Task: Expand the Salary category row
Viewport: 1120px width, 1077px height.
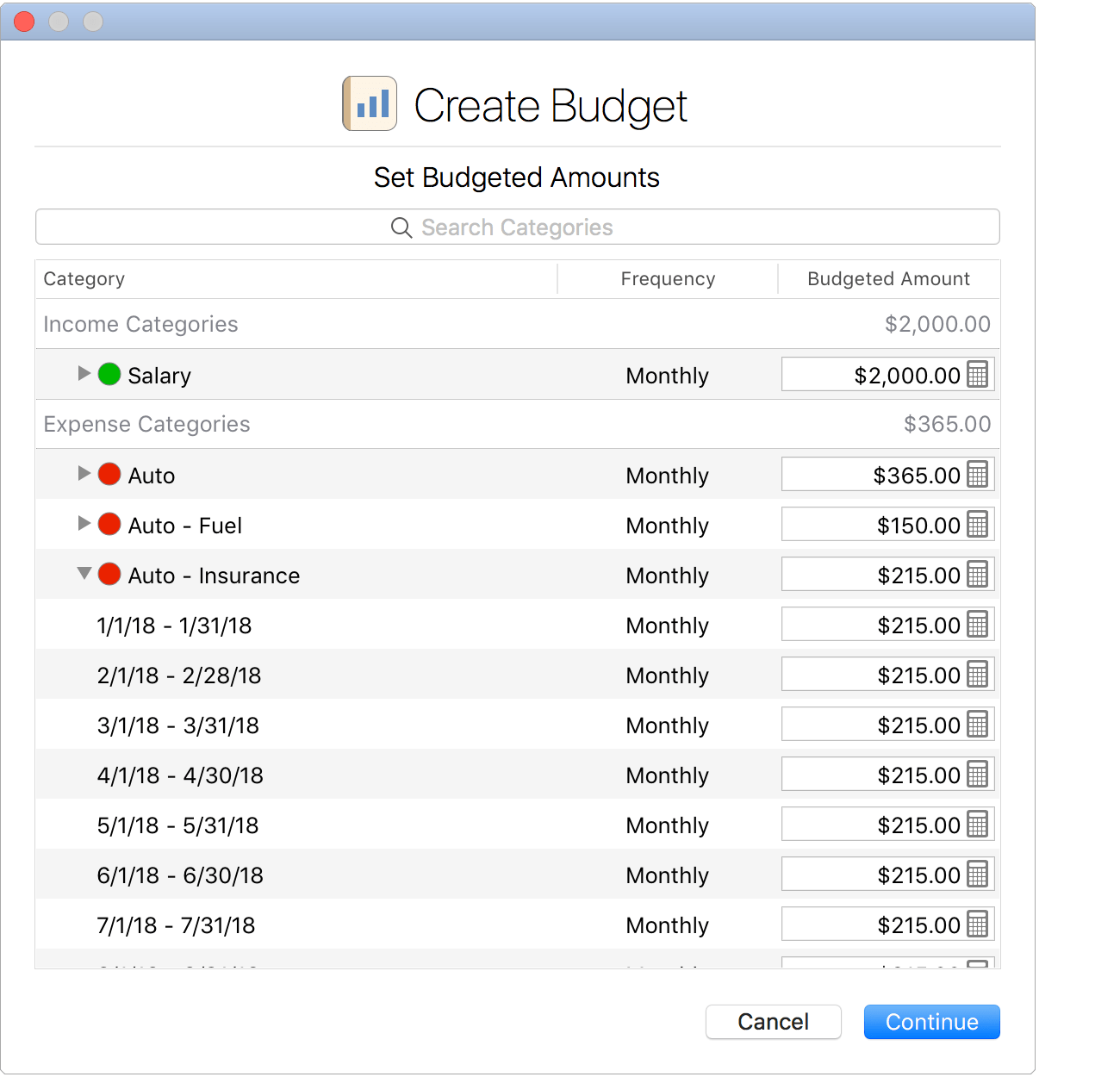Action: [84, 374]
